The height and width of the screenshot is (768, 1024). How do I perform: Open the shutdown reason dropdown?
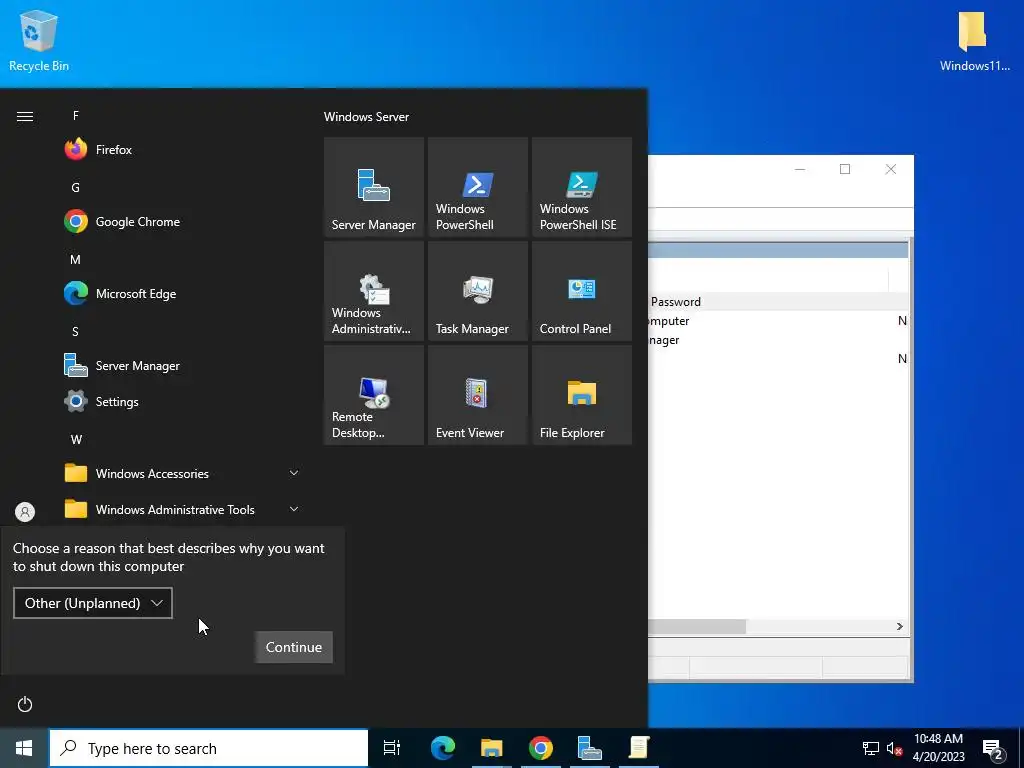point(93,603)
